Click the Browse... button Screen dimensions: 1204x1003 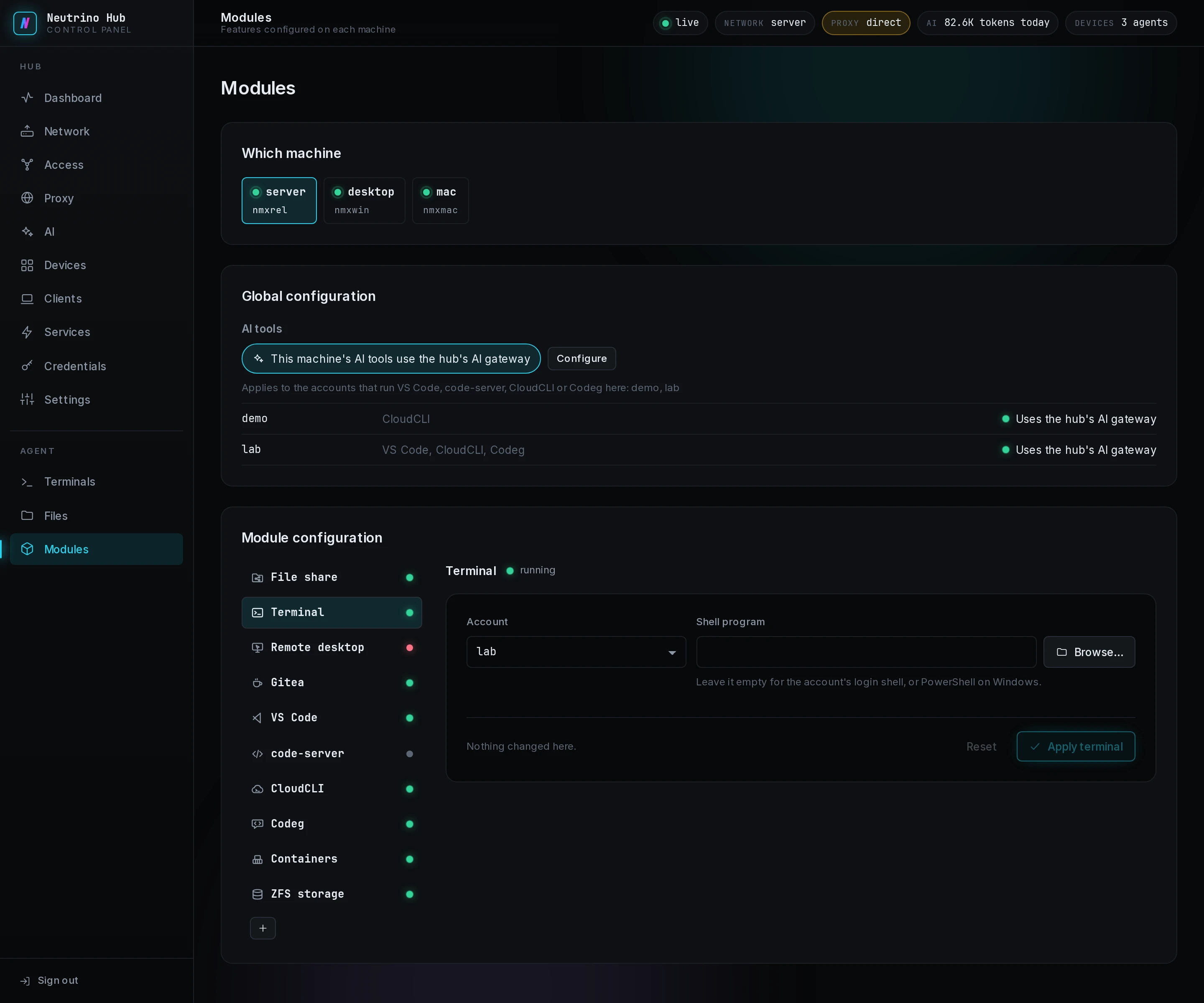(x=1089, y=652)
